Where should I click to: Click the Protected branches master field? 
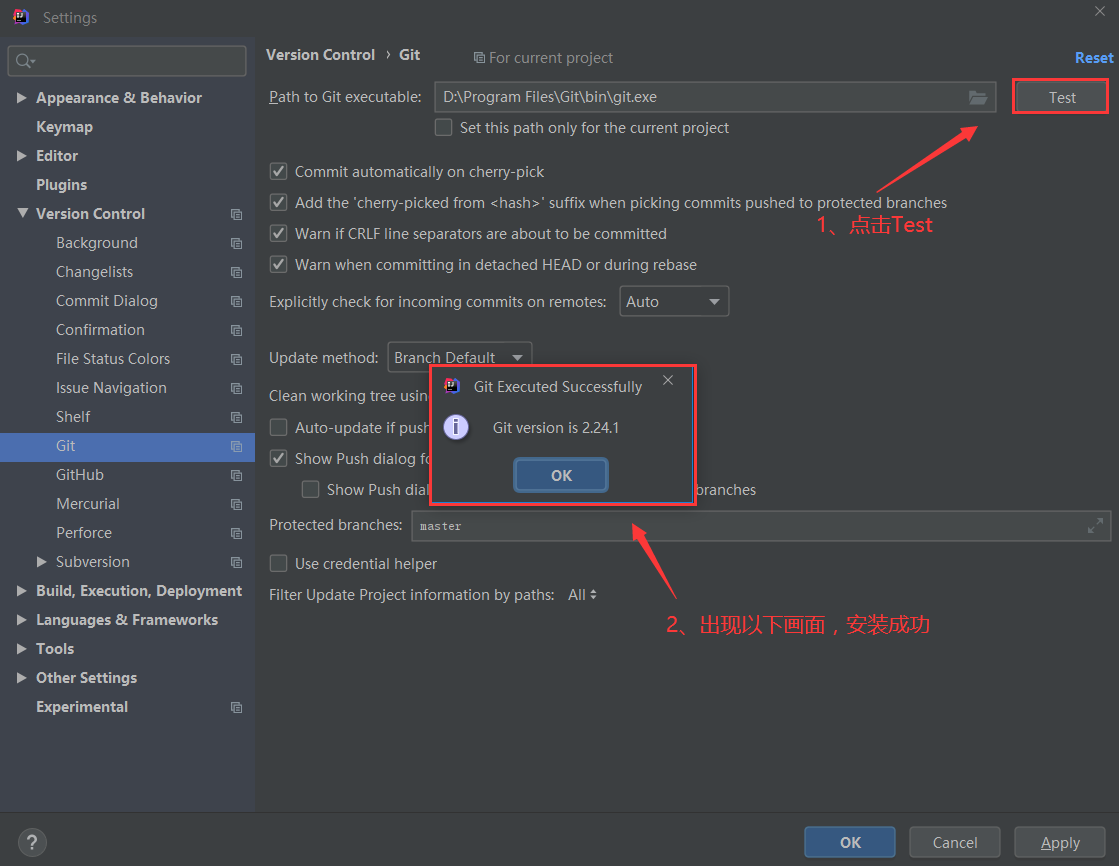761,526
